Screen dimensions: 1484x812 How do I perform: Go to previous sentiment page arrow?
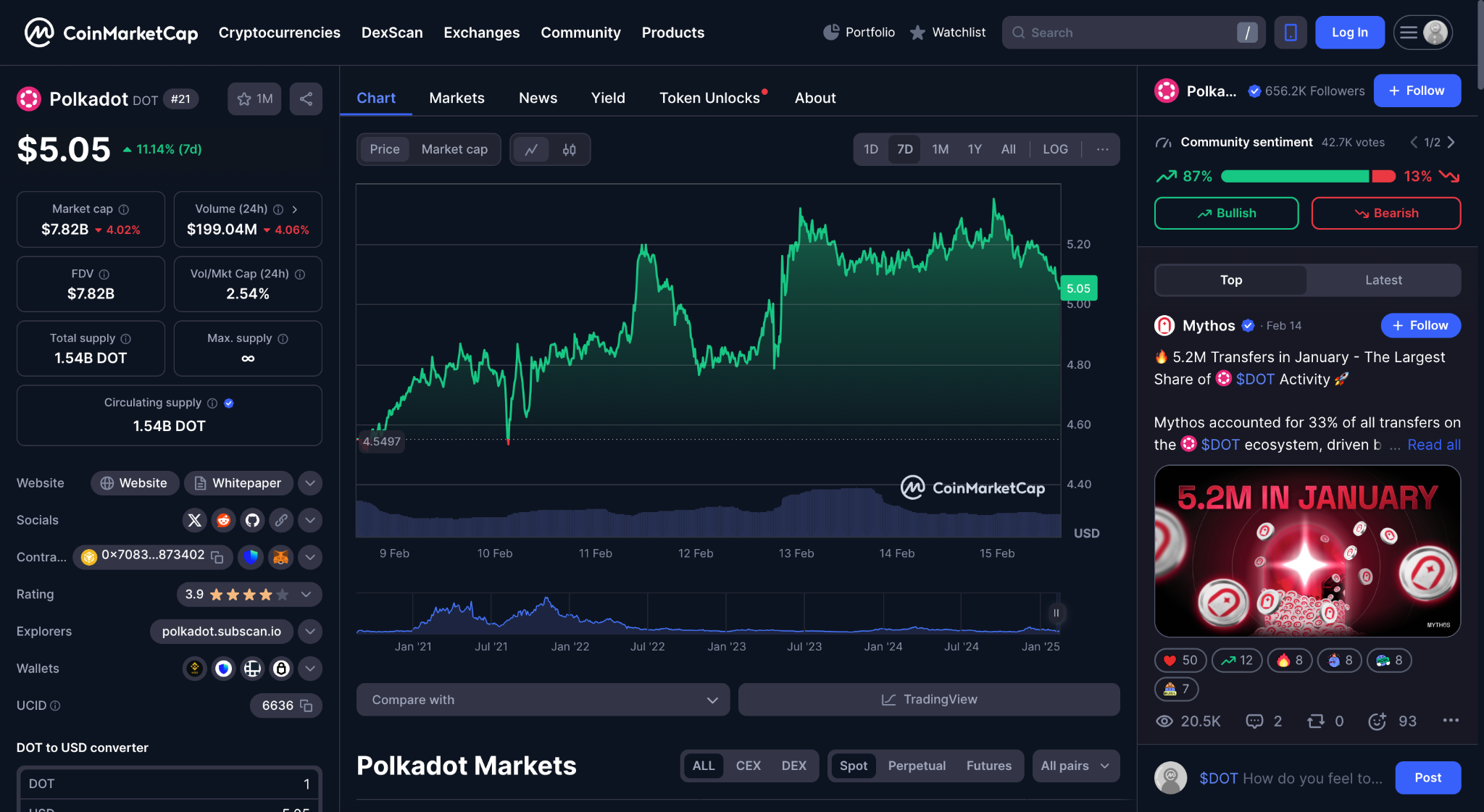click(x=1414, y=142)
